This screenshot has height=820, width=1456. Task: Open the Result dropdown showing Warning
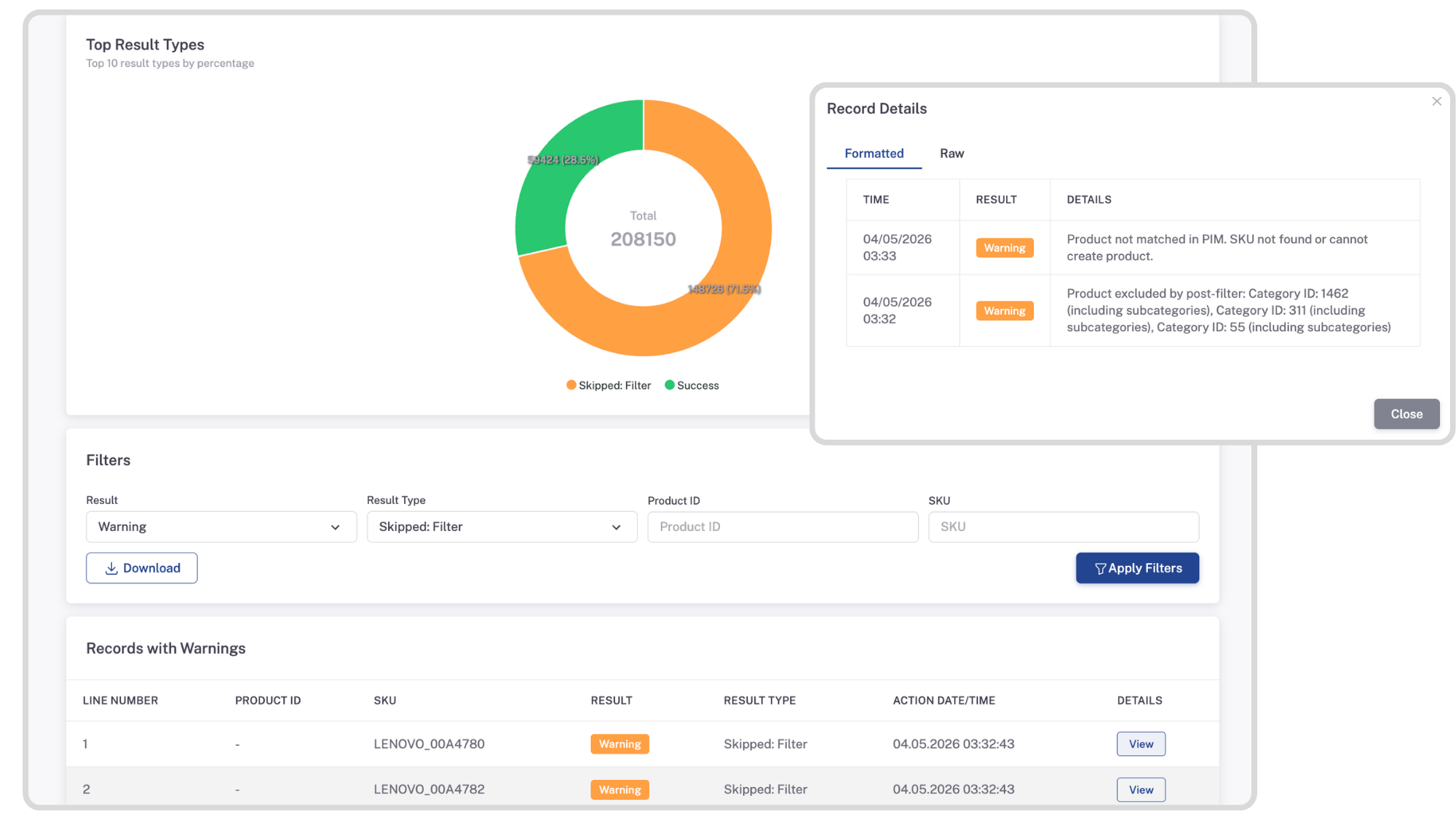coord(221,527)
